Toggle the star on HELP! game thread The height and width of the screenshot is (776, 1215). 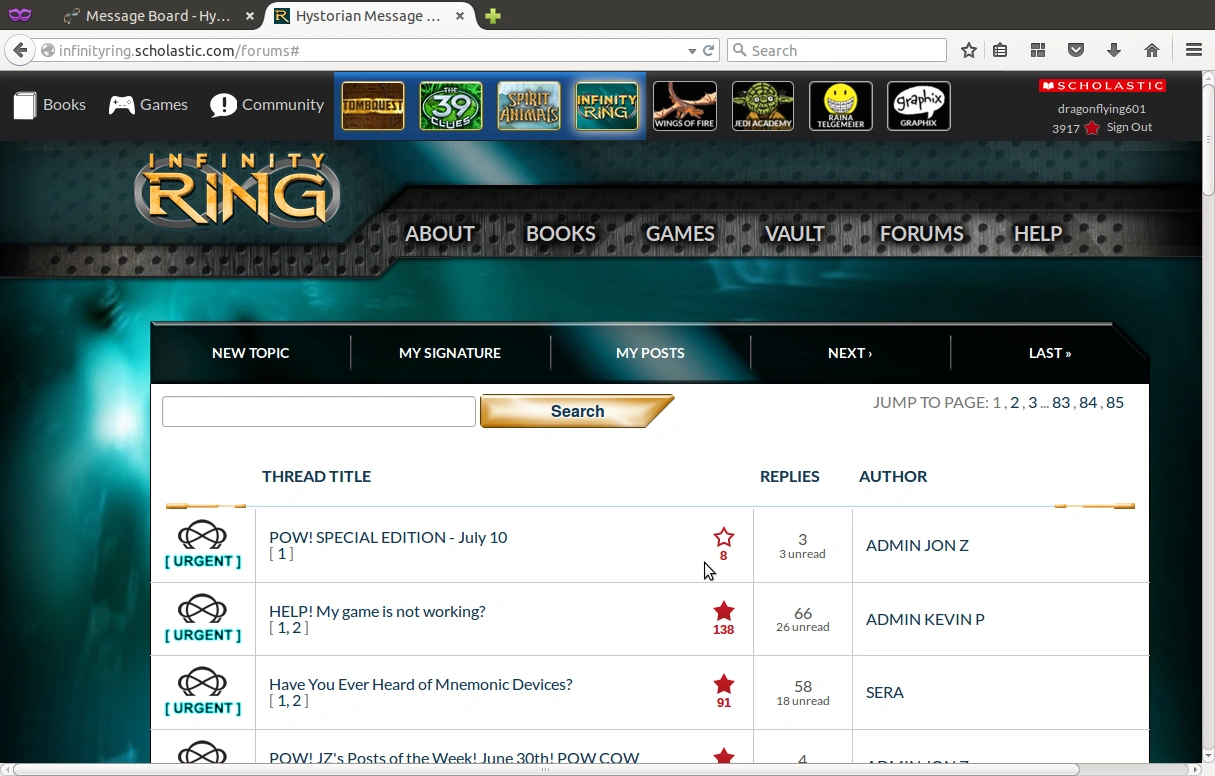click(x=724, y=611)
